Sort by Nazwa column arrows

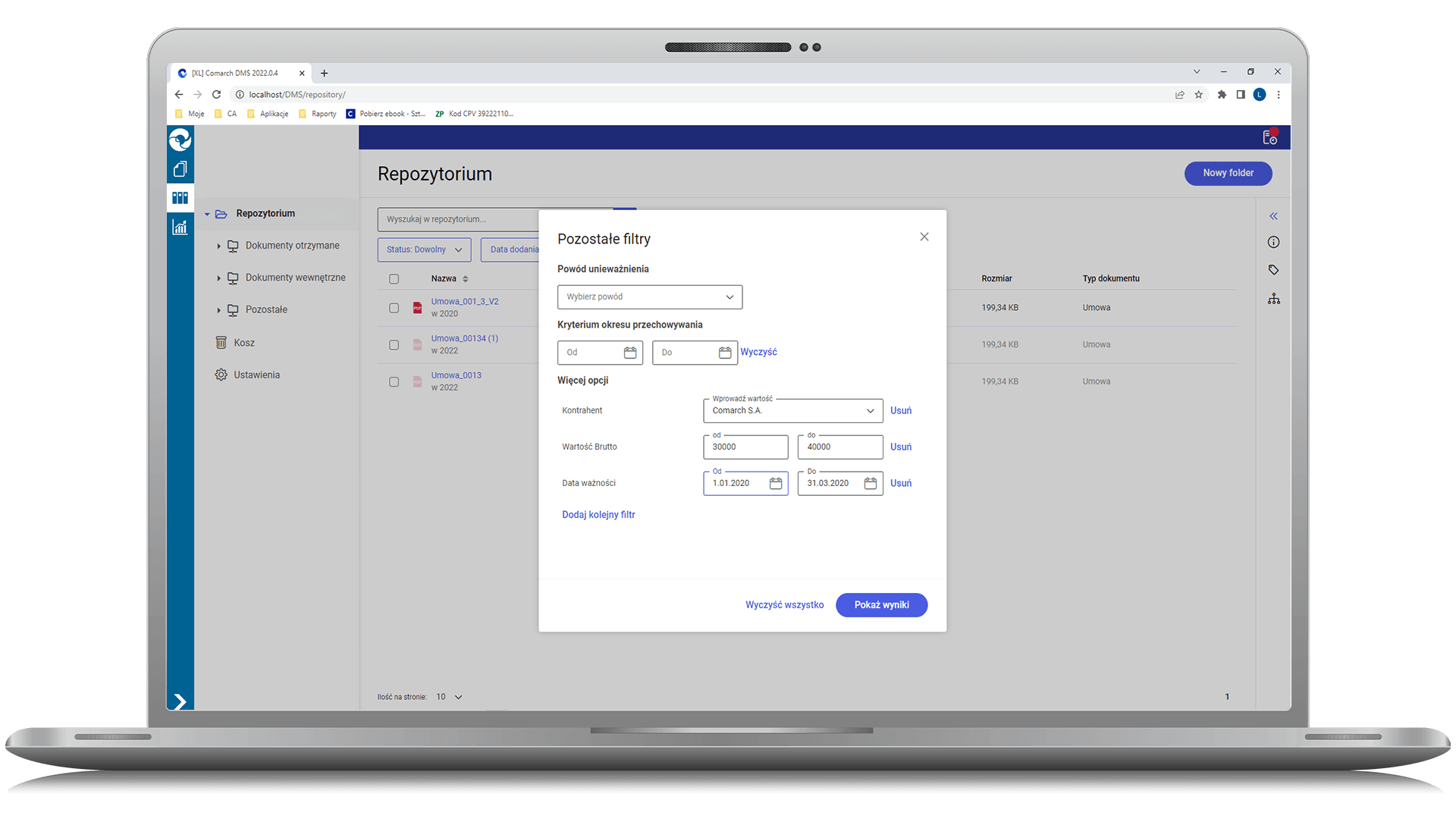coord(466,279)
